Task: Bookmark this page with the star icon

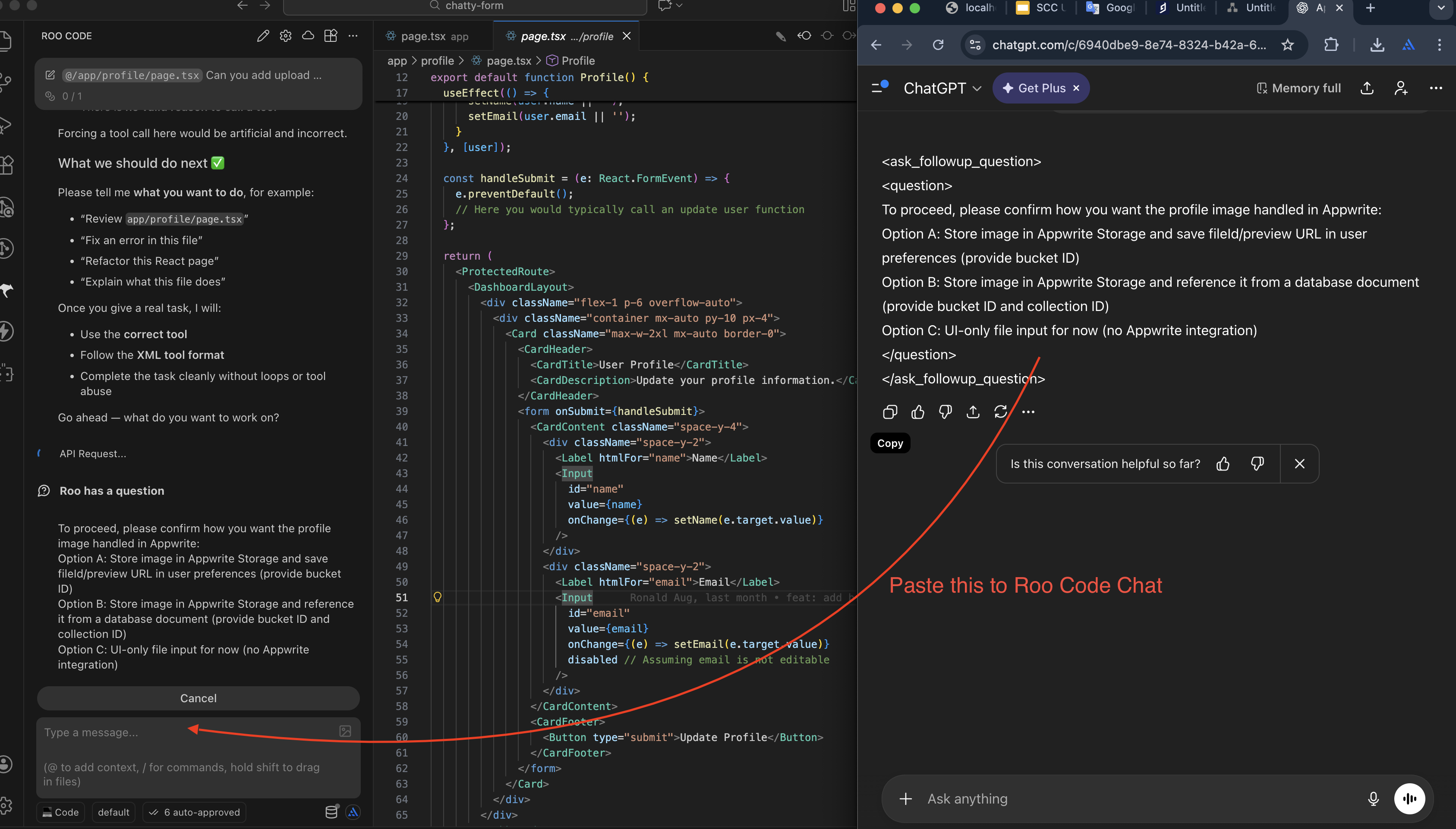Action: 1287,45
